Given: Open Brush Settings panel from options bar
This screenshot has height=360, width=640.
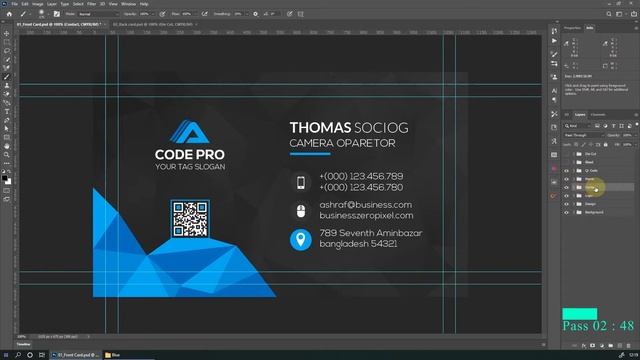Looking at the screenshot, I should 57,14.
